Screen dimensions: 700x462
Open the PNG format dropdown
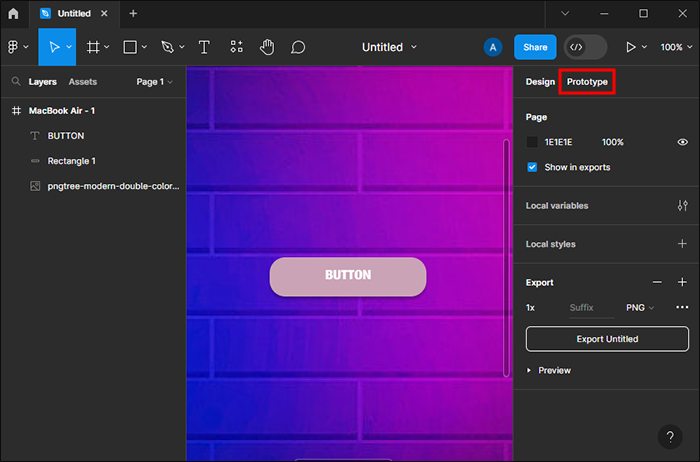point(639,308)
